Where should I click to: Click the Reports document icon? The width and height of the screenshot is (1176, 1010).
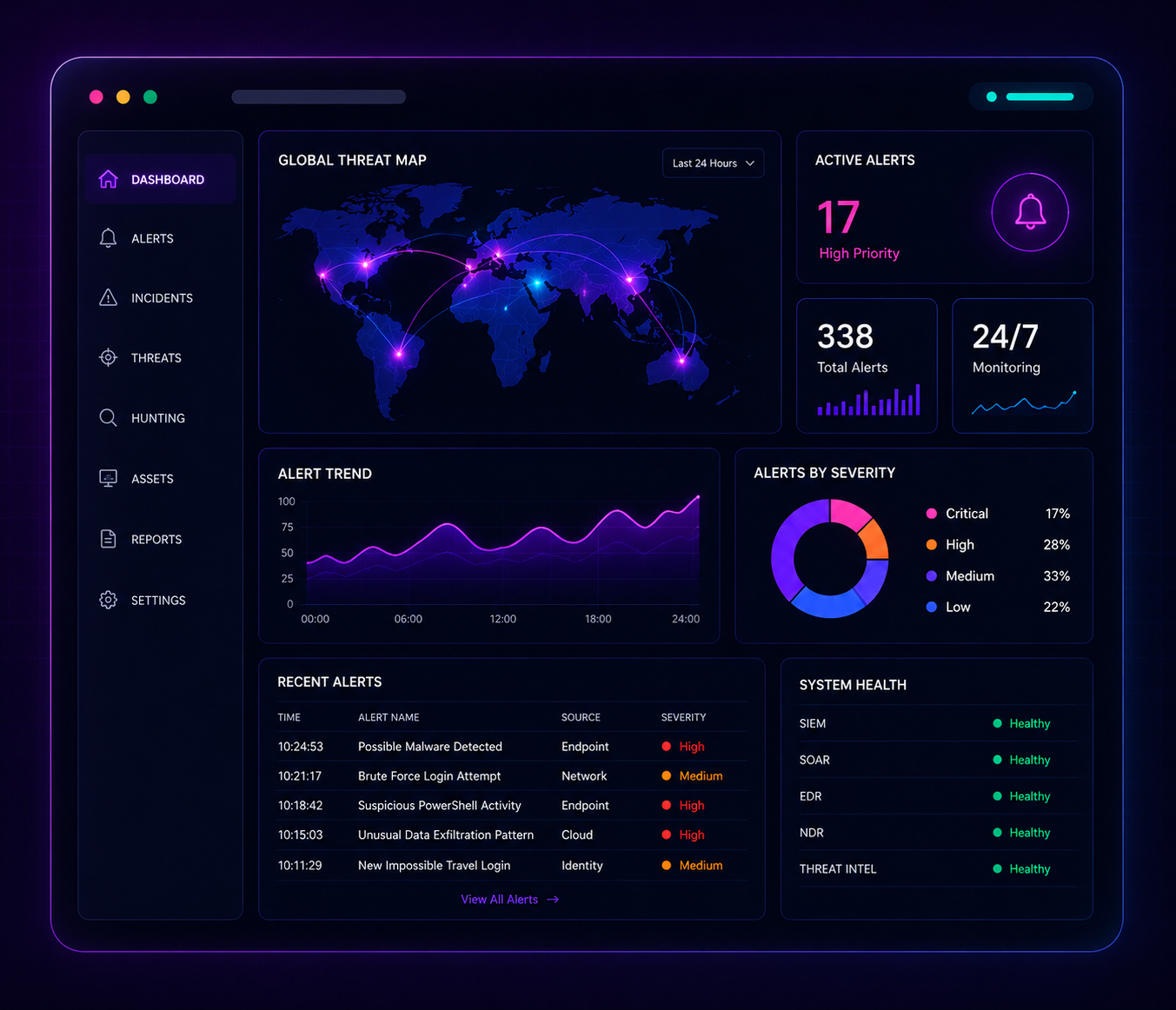pos(108,539)
